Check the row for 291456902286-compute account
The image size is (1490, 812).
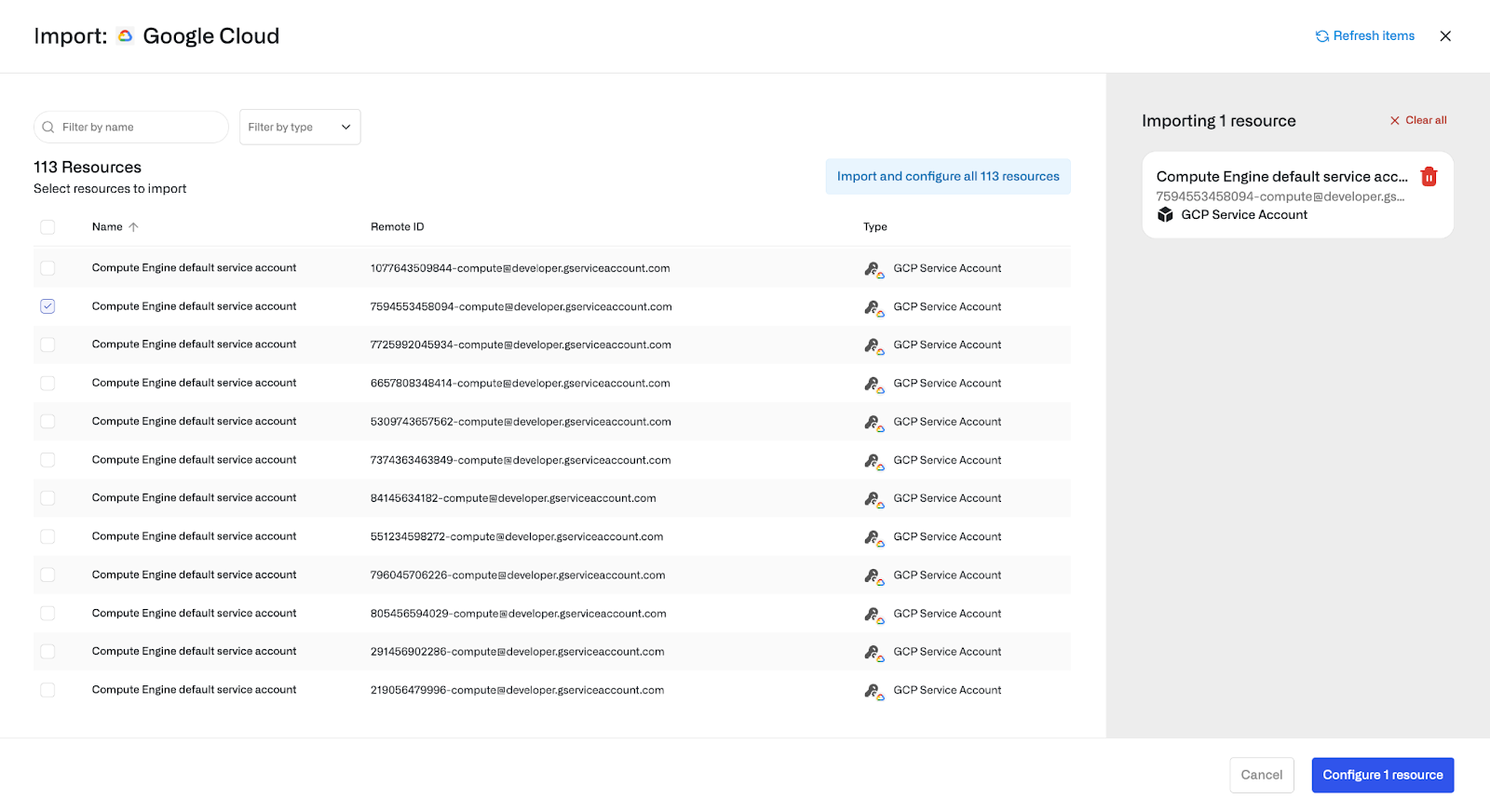[x=47, y=652]
